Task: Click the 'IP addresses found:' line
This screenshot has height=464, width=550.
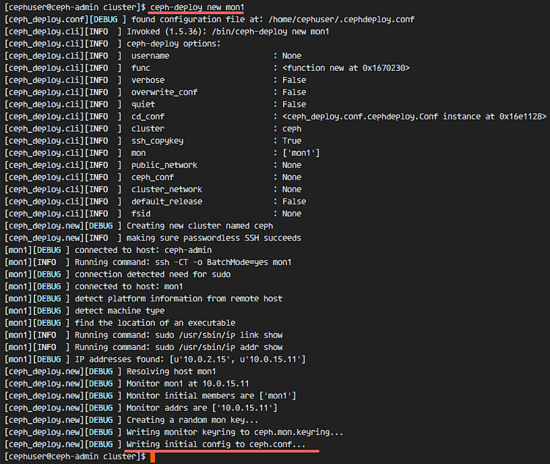Action: tap(190, 359)
